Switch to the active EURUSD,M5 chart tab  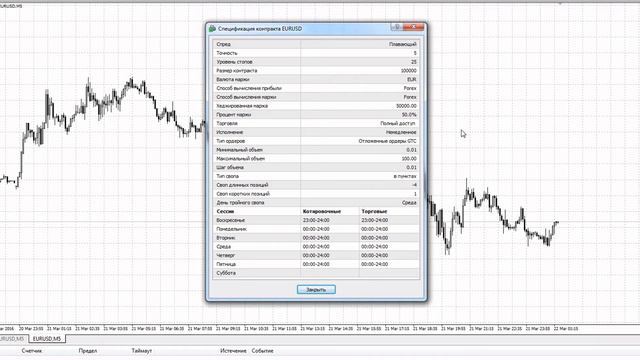47,339
